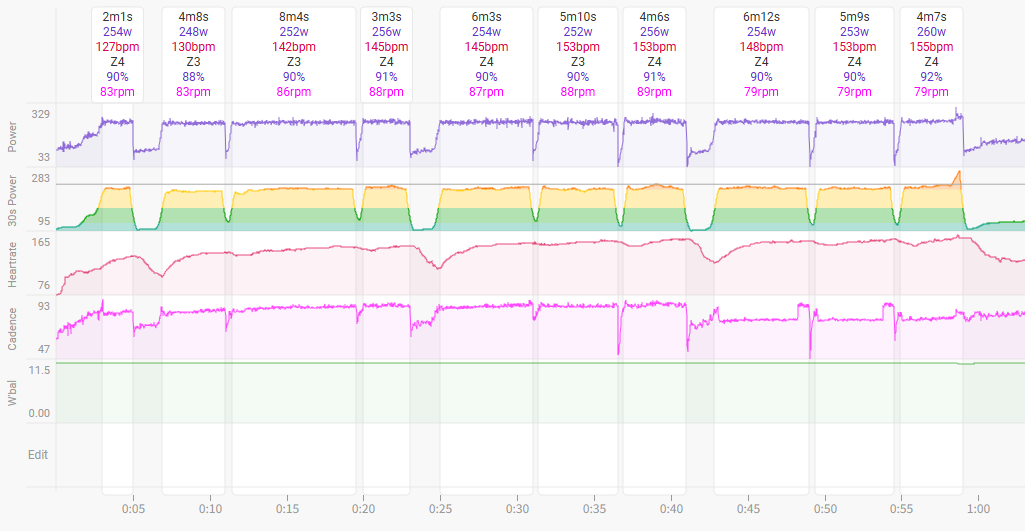This screenshot has height=531, width=1025.
Task: Click the 92% intensity value
Action: (x=932, y=77)
